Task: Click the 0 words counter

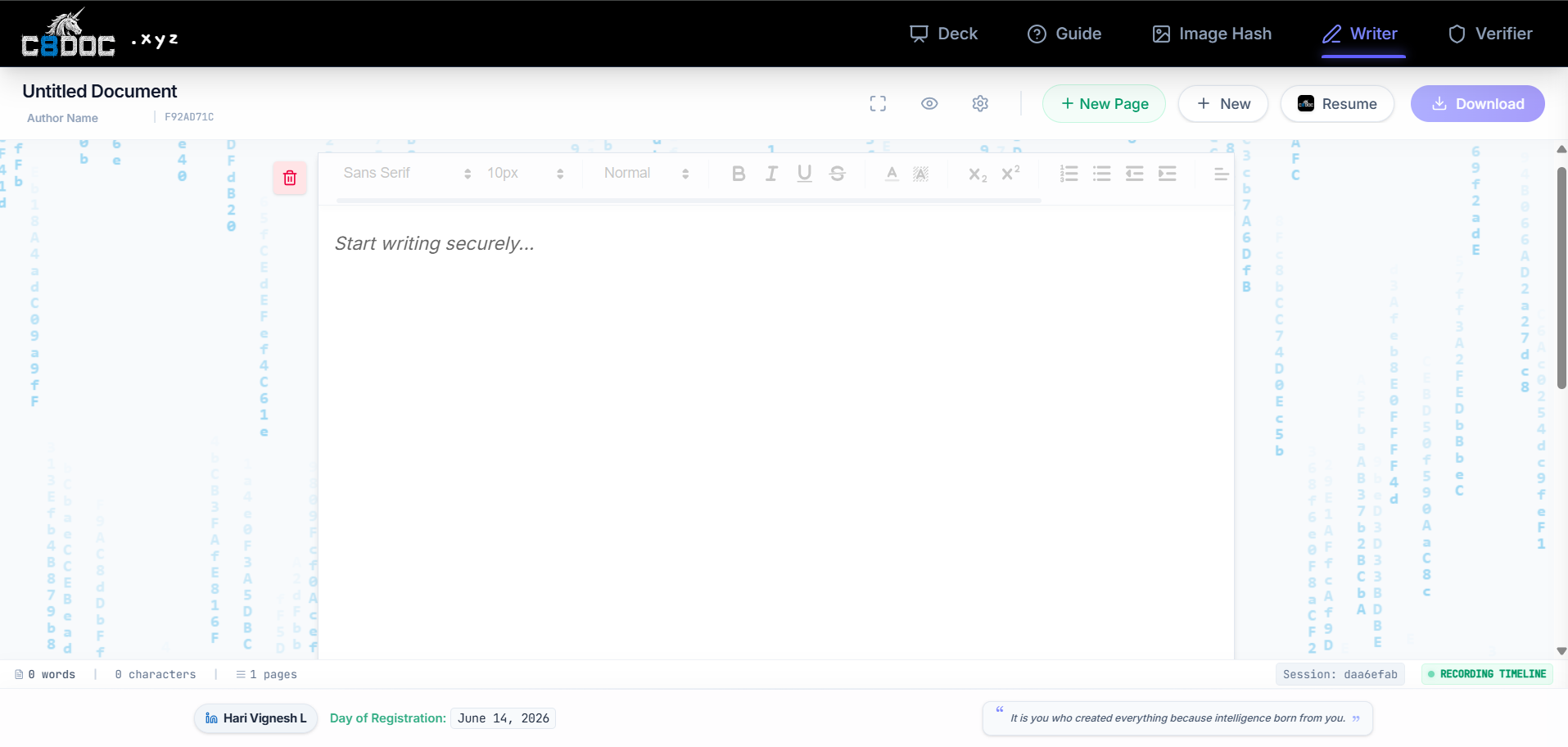Action: [45, 674]
